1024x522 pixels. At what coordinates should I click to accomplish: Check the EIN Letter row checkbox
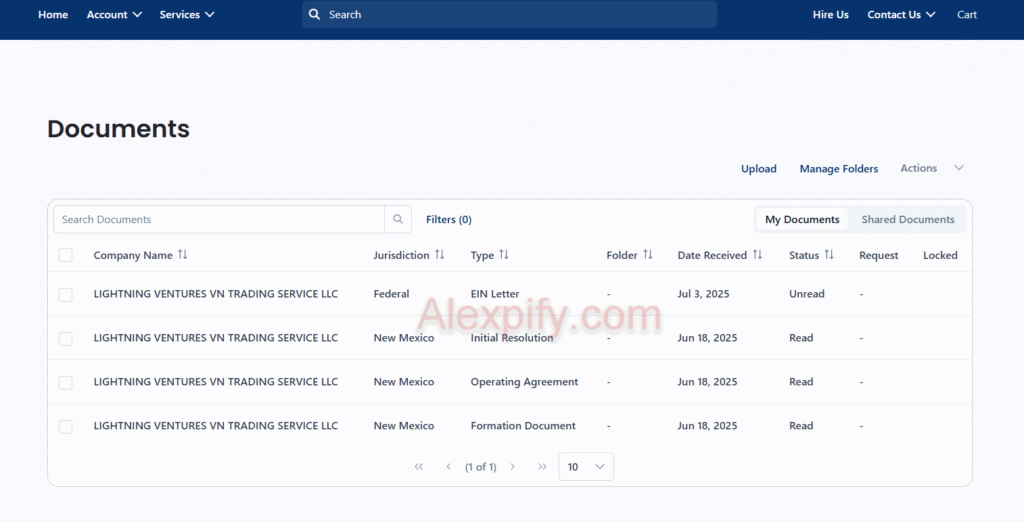pyautogui.click(x=66, y=295)
